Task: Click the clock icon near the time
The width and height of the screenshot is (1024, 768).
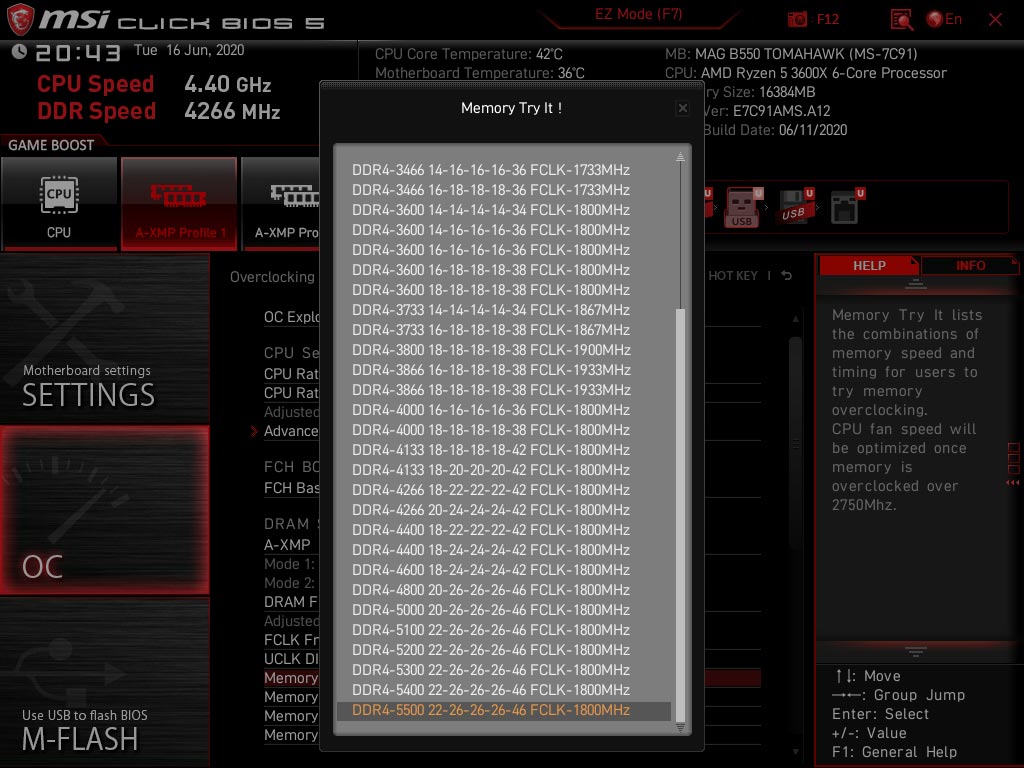Action: [19, 52]
